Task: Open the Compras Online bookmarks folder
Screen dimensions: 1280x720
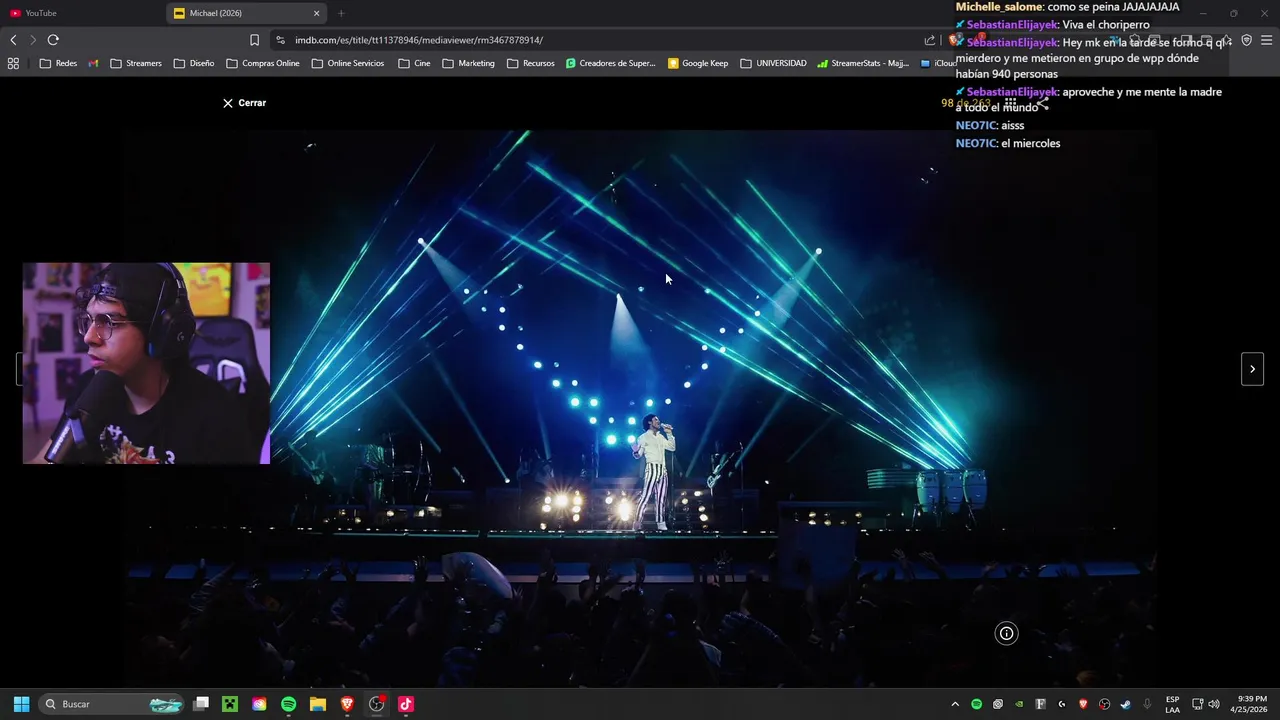Action: pyautogui.click(x=263, y=63)
